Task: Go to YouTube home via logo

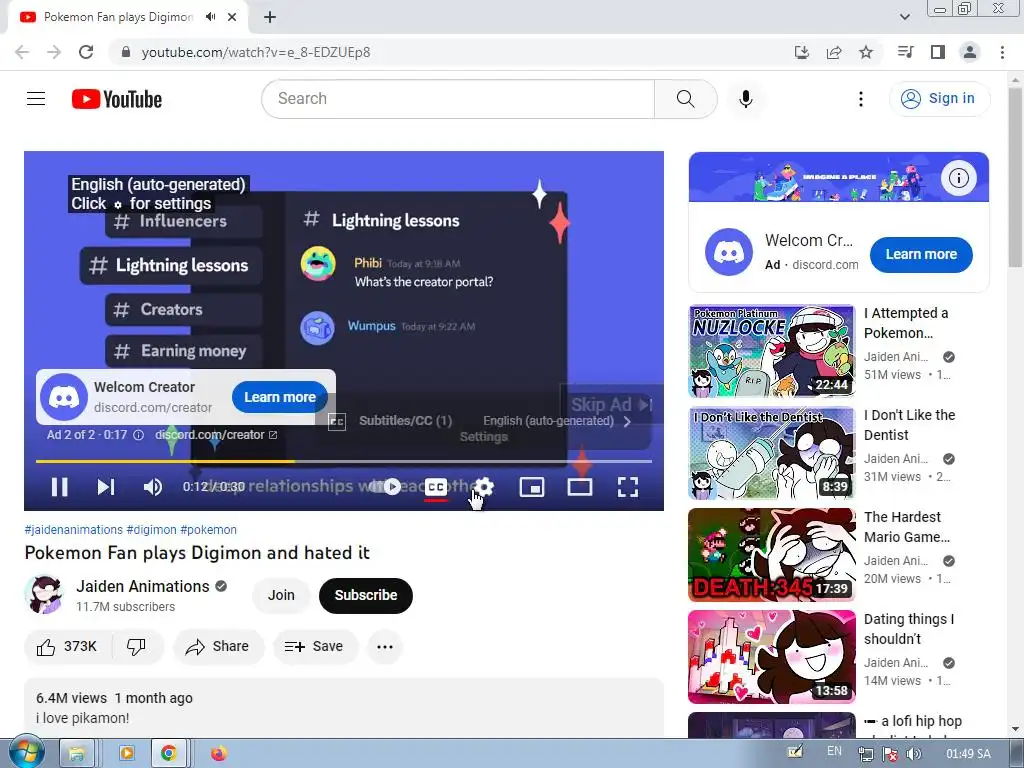Action: (x=117, y=99)
